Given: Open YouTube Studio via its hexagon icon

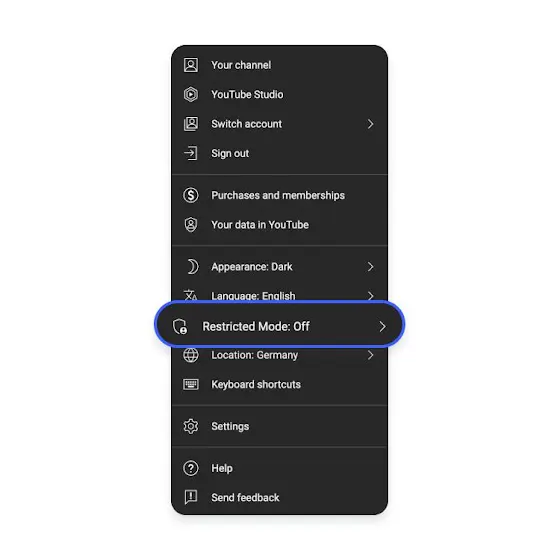Looking at the screenshot, I should coord(191,95).
